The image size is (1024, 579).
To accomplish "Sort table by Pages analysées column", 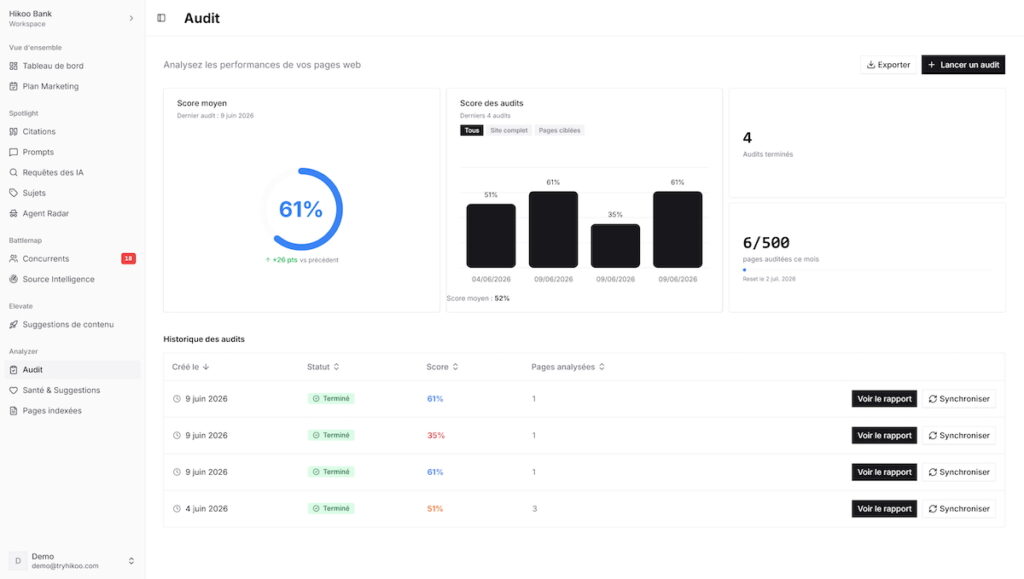I will point(568,367).
